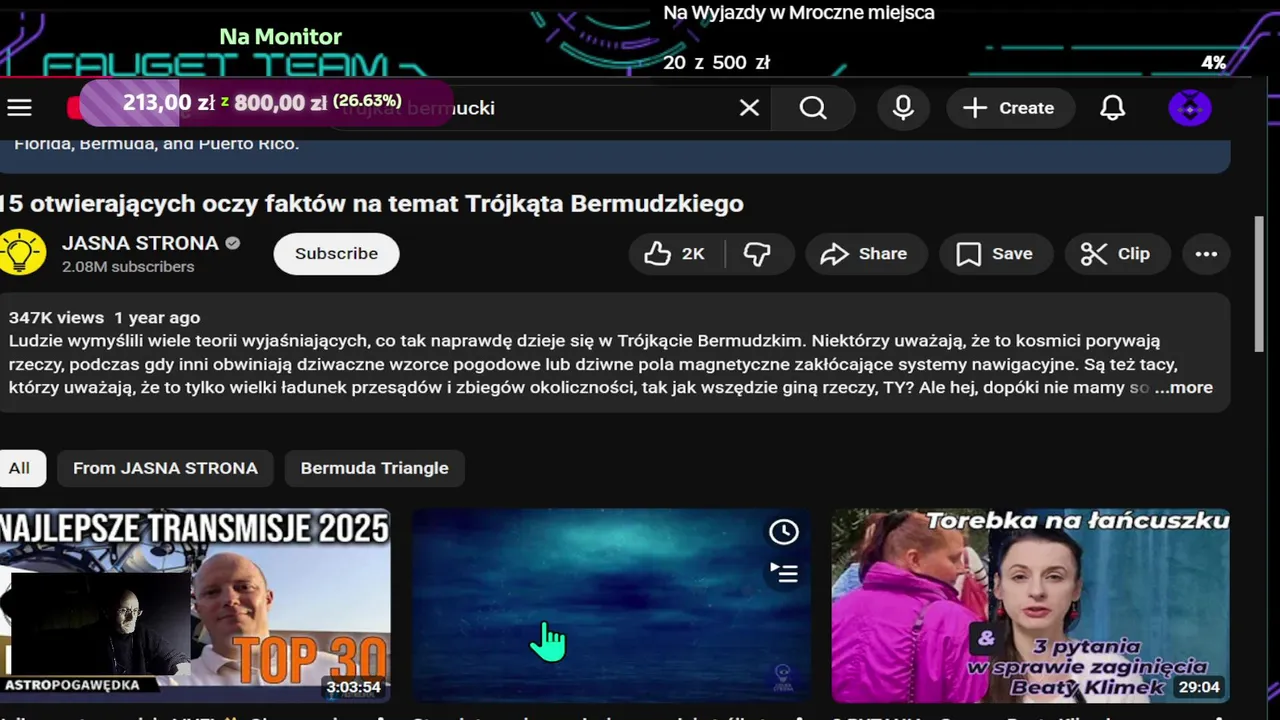Viewport: 1280px width, 720px height.
Task: Click the 347K views text
Action: coord(56,317)
